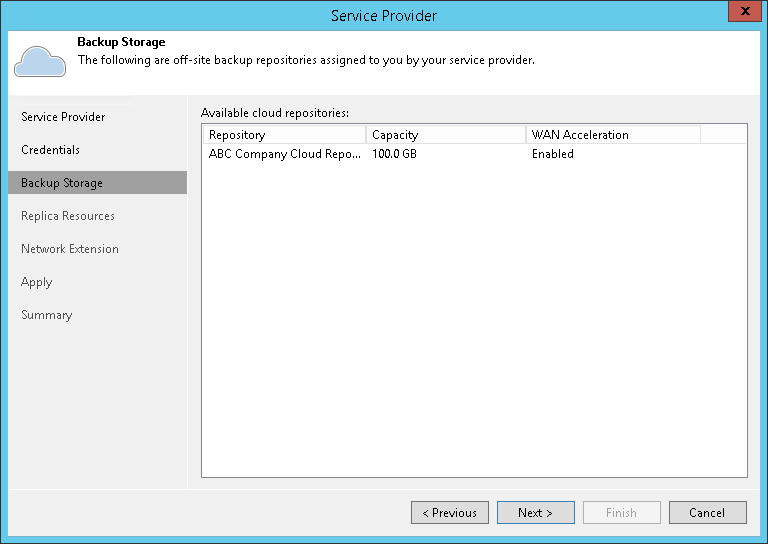Click the cloud icon in header
Screen dimensions: 768x544
(x=40, y=61)
